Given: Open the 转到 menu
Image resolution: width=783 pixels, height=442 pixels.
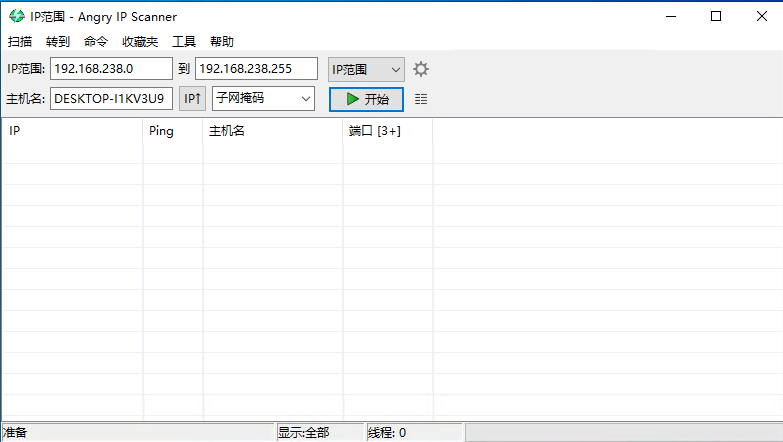Looking at the screenshot, I should click(x=57, y=41).
